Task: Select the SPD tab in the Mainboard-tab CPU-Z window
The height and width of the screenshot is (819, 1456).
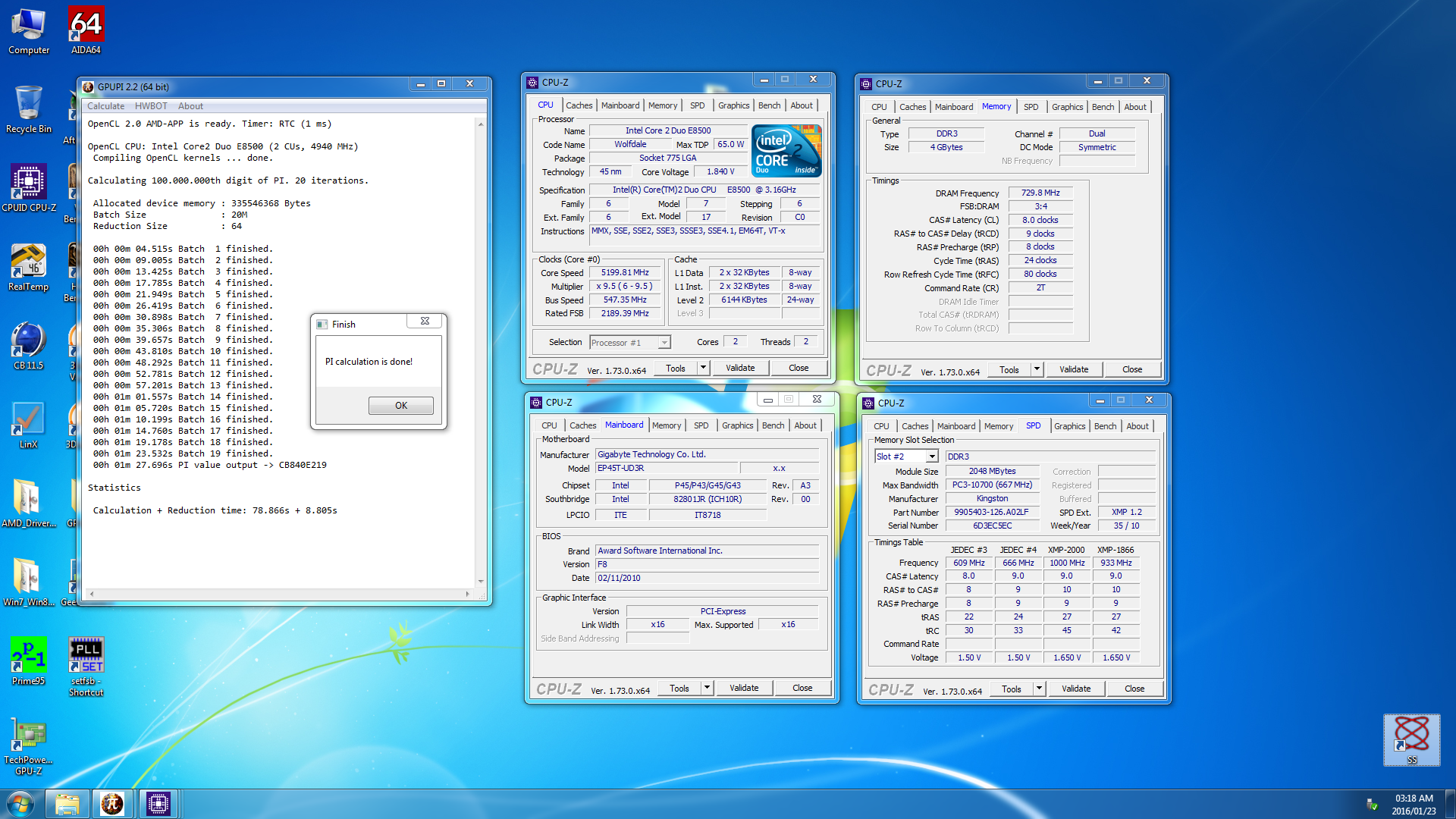Action: coord(701,425)
